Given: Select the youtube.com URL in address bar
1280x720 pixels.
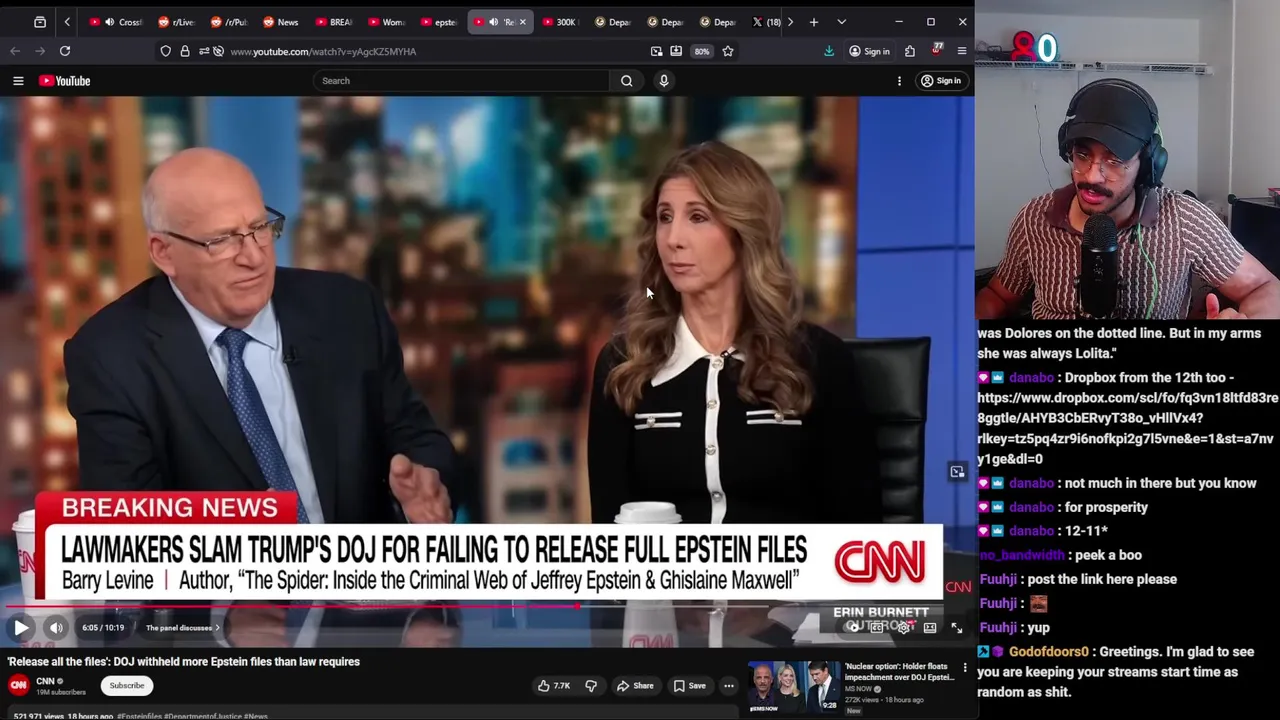Looking at the screenshot, I should click(x=323, y=51).
